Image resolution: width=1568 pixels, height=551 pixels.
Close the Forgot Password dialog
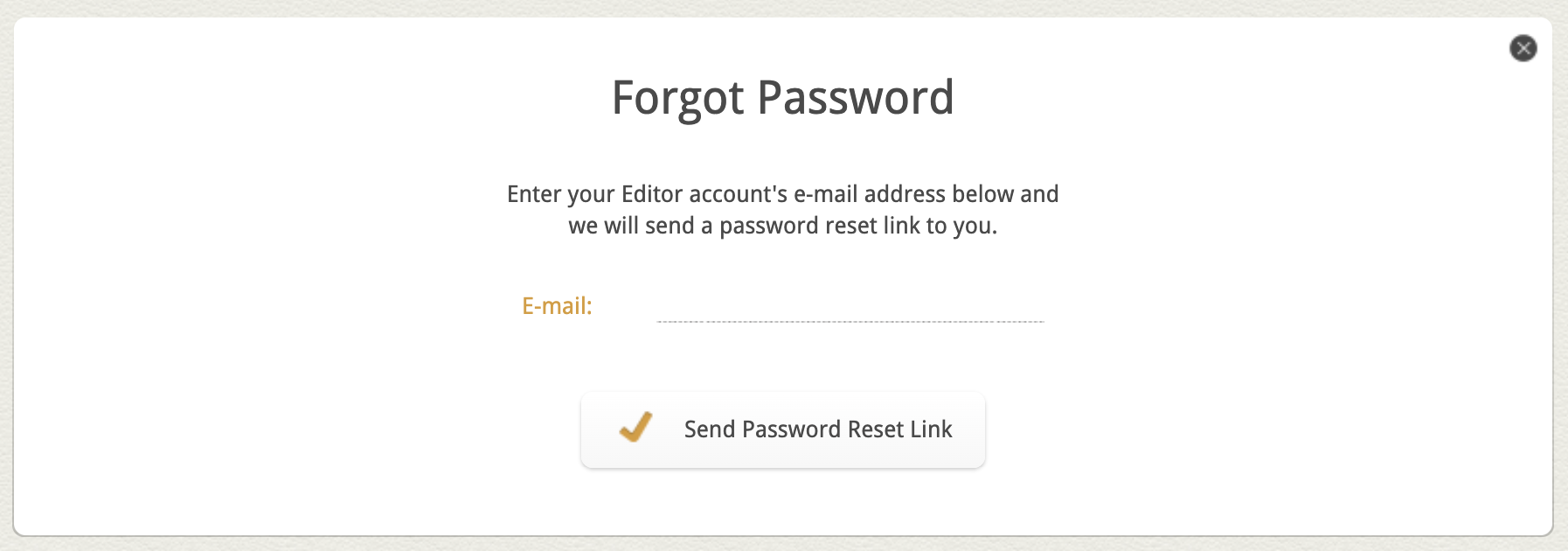pos(1523,48)
